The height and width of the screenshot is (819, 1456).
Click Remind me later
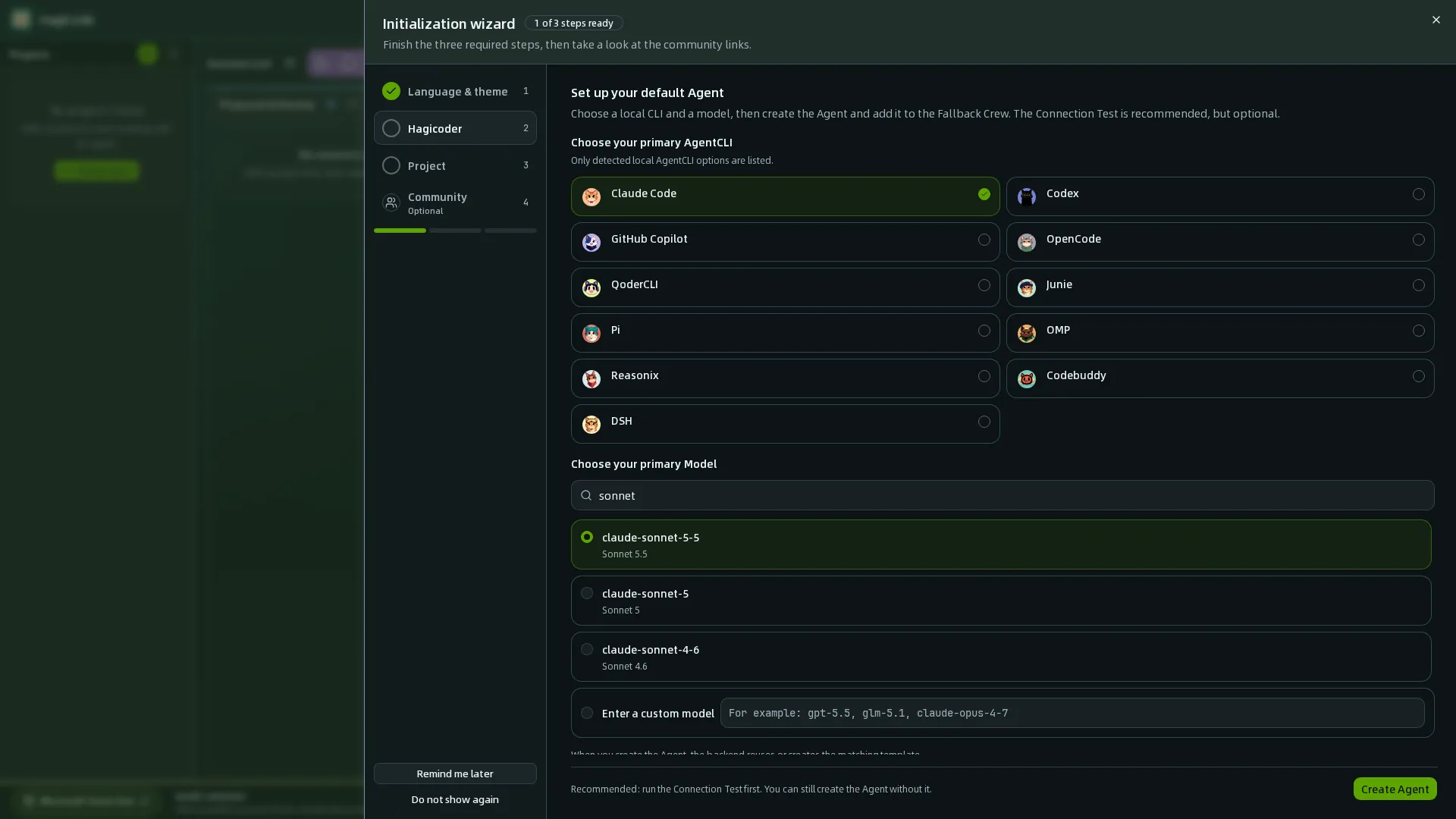pos(455,773)
